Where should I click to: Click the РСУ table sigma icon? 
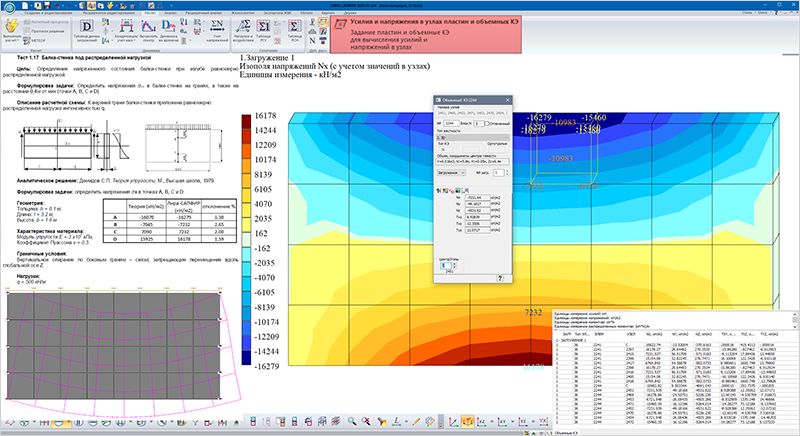pyautogui.click(x=263, y=27)
